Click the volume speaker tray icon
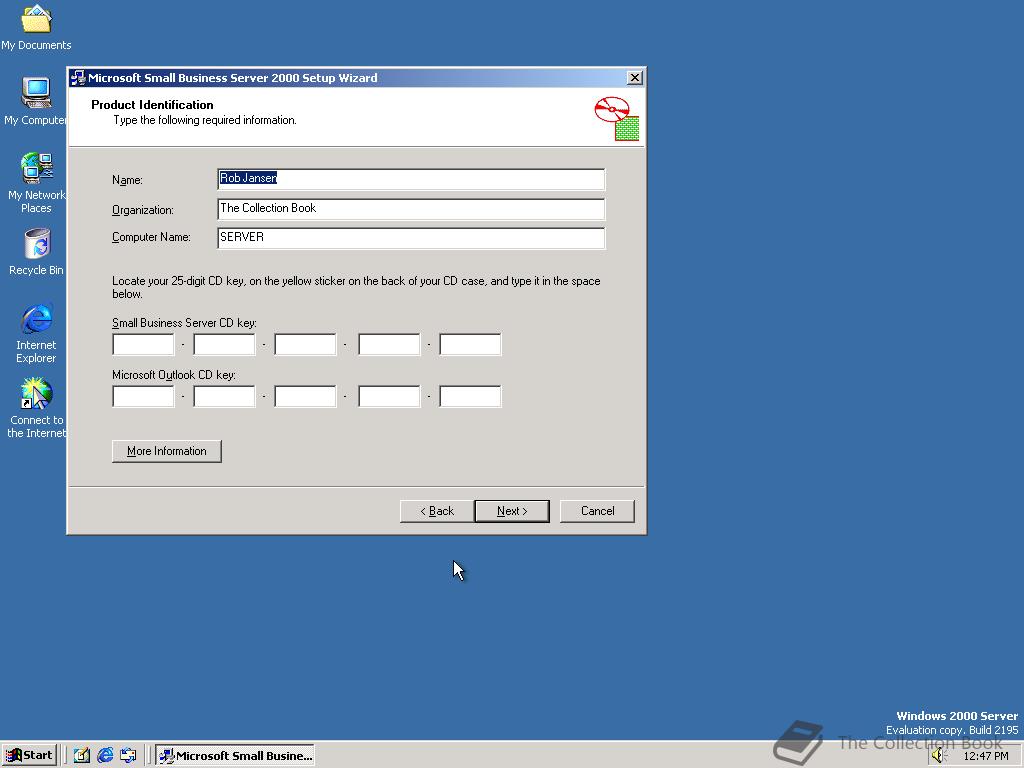The height and width of the screenshot is (768, 1024). [938, 756]
